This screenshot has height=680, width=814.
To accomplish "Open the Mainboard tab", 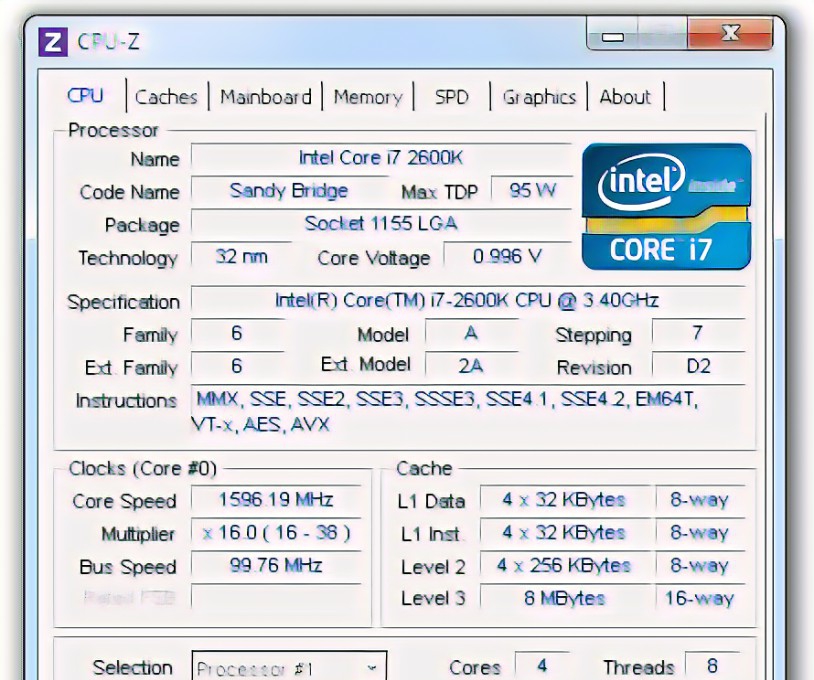I will (x=265, y=97).
